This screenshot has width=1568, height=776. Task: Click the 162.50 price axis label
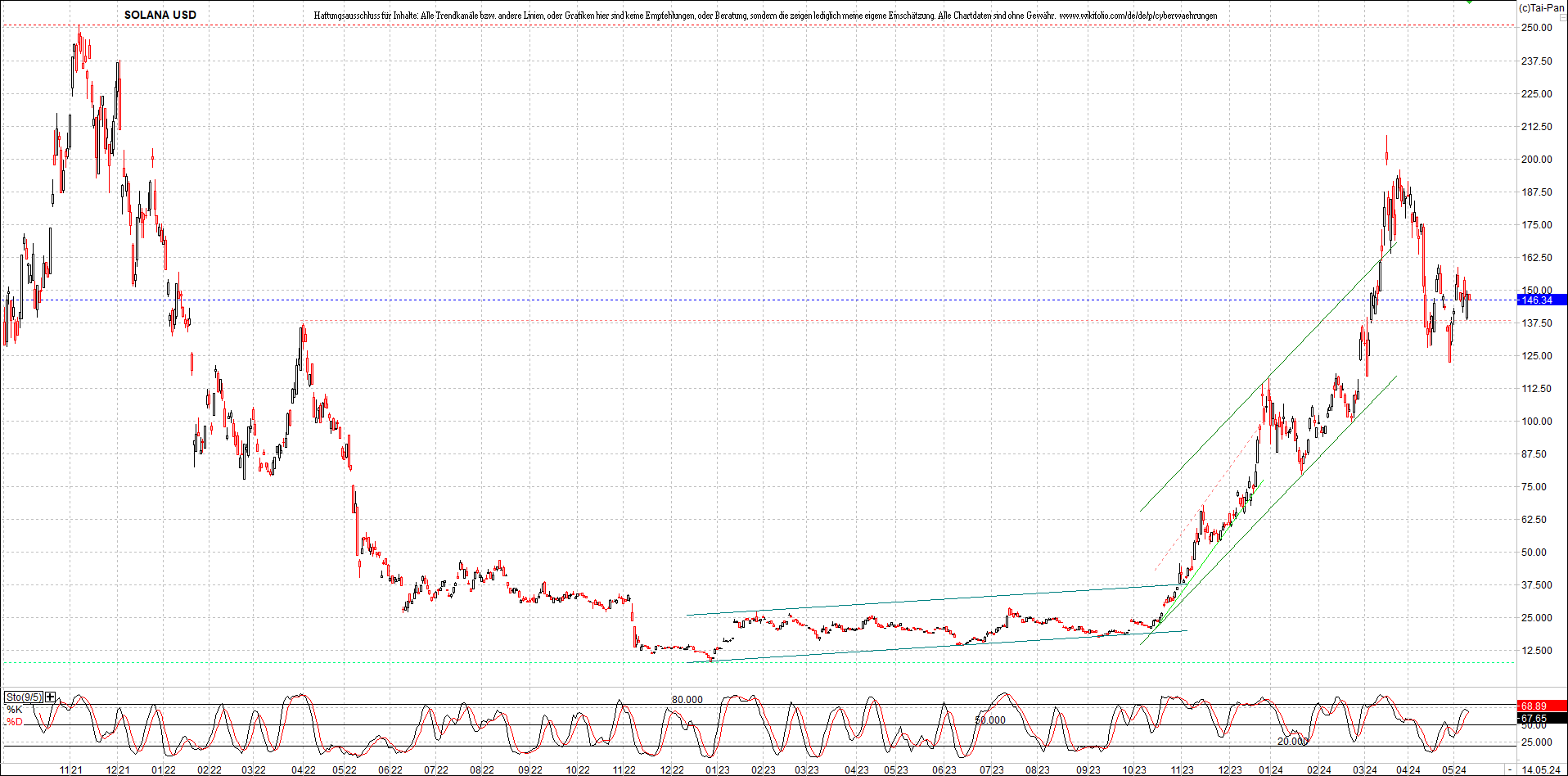click(x=1536, y=258)
